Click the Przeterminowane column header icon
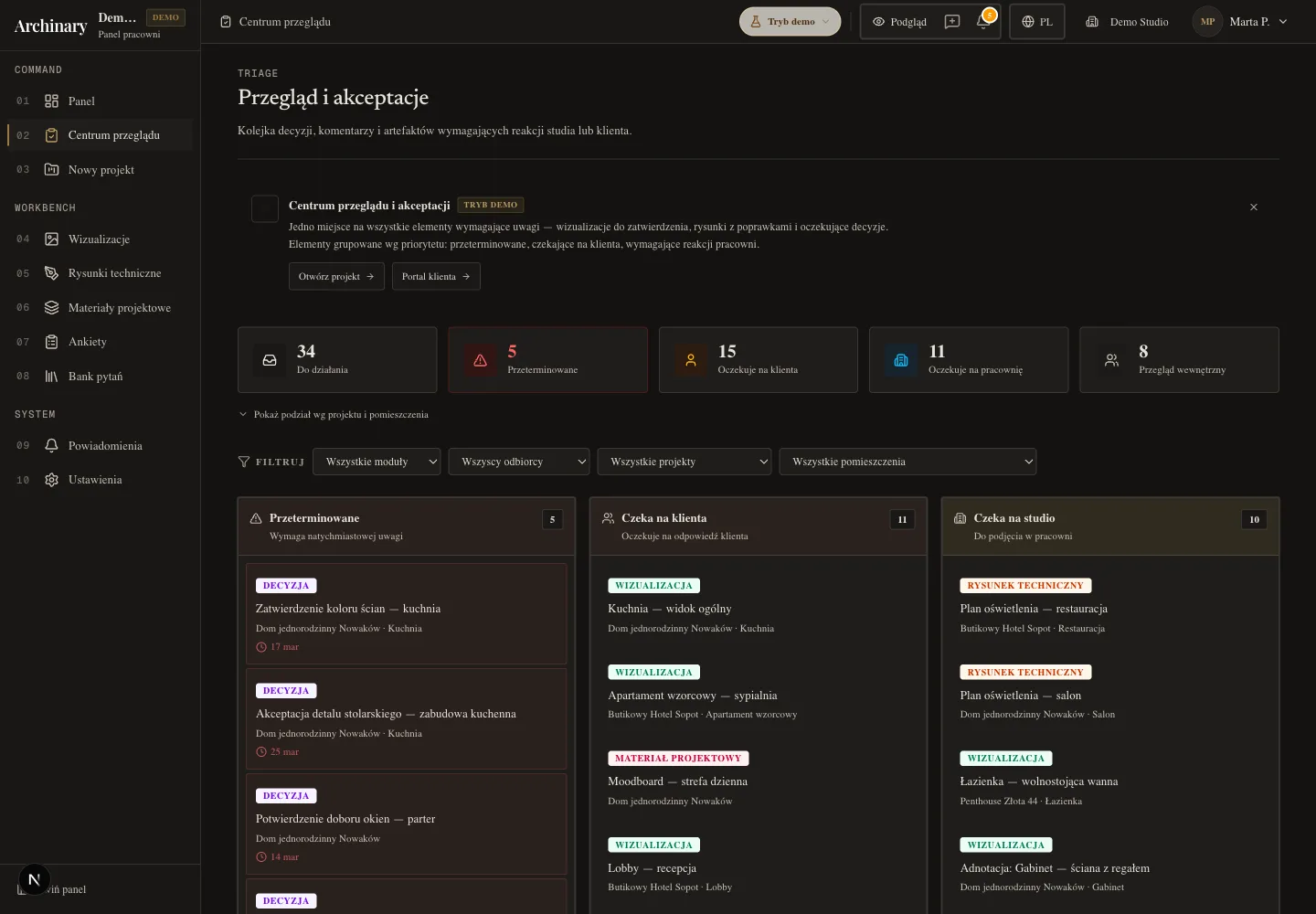This screenshot has width=1316, height=914. [256, 518]
